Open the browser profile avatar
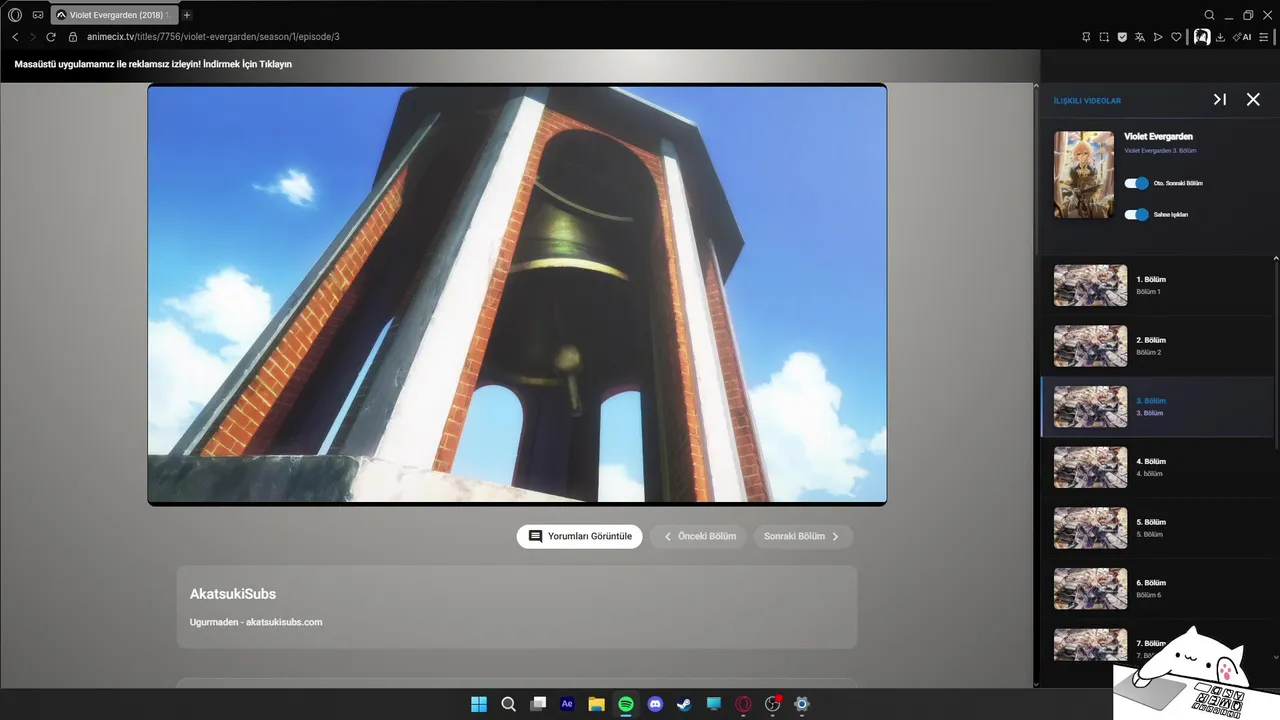 pos(1202,37)
